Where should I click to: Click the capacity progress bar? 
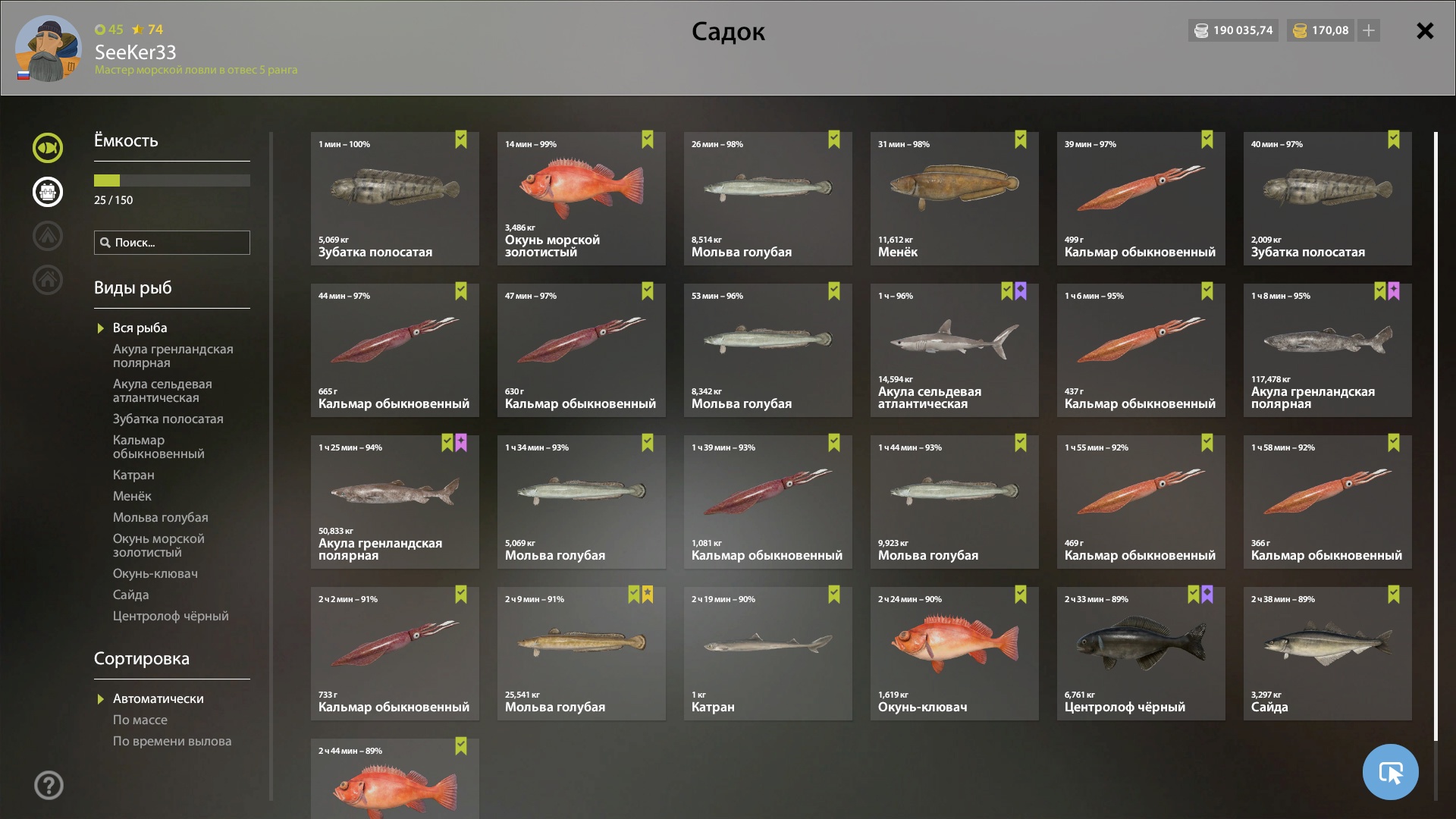coord(172,180)
